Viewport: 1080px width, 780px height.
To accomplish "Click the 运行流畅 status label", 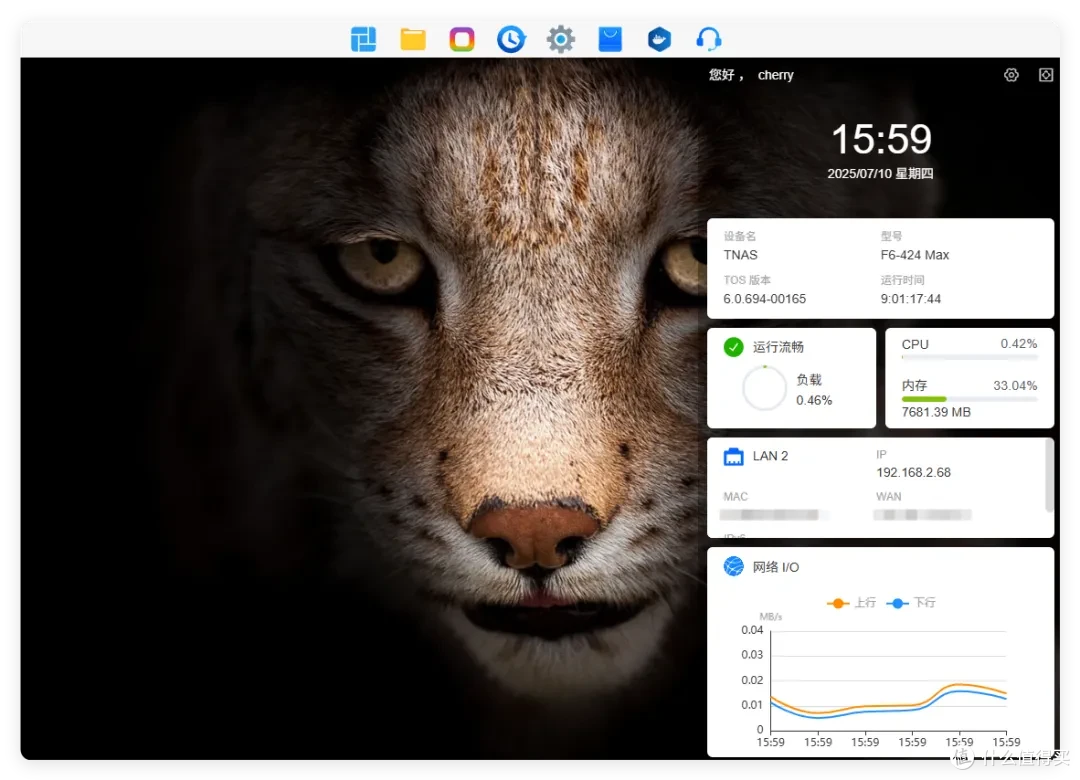I will 778,347.
